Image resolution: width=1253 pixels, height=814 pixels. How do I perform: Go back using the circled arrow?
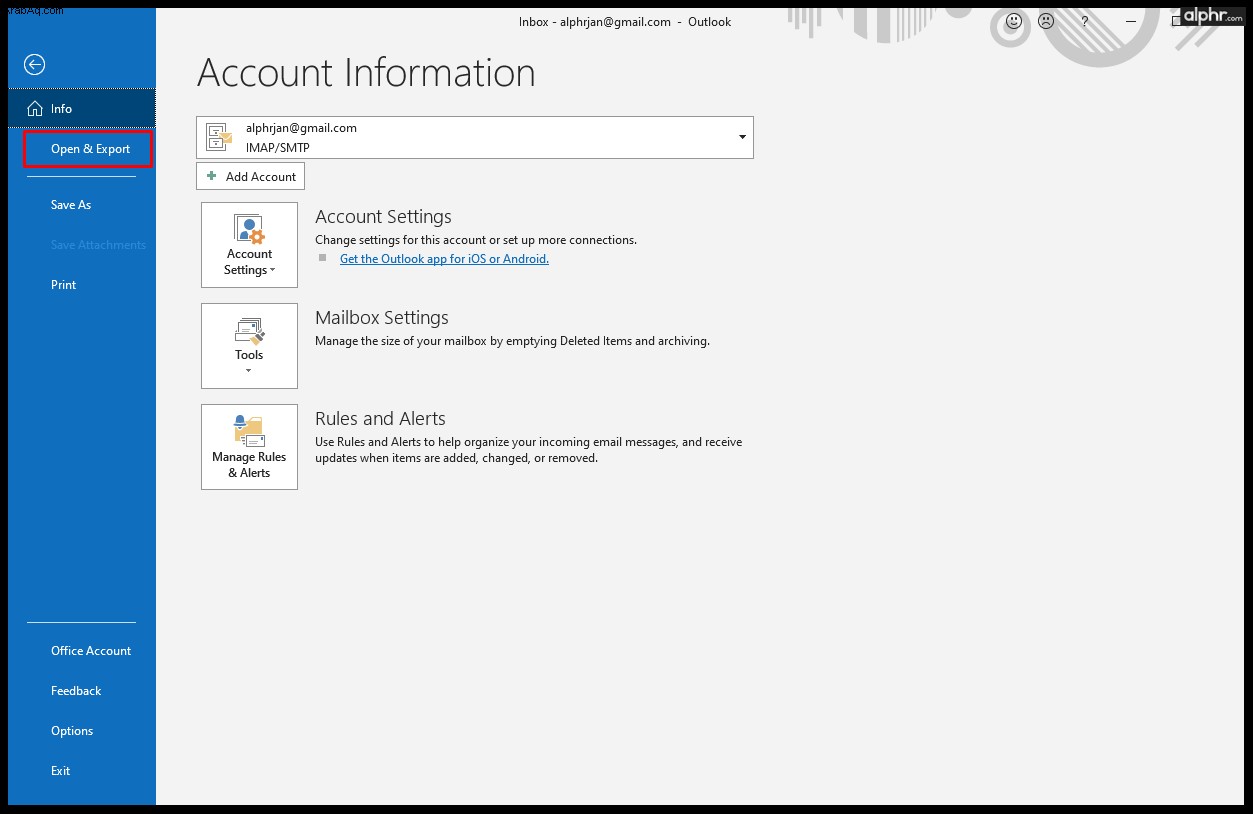click(35, 65)
